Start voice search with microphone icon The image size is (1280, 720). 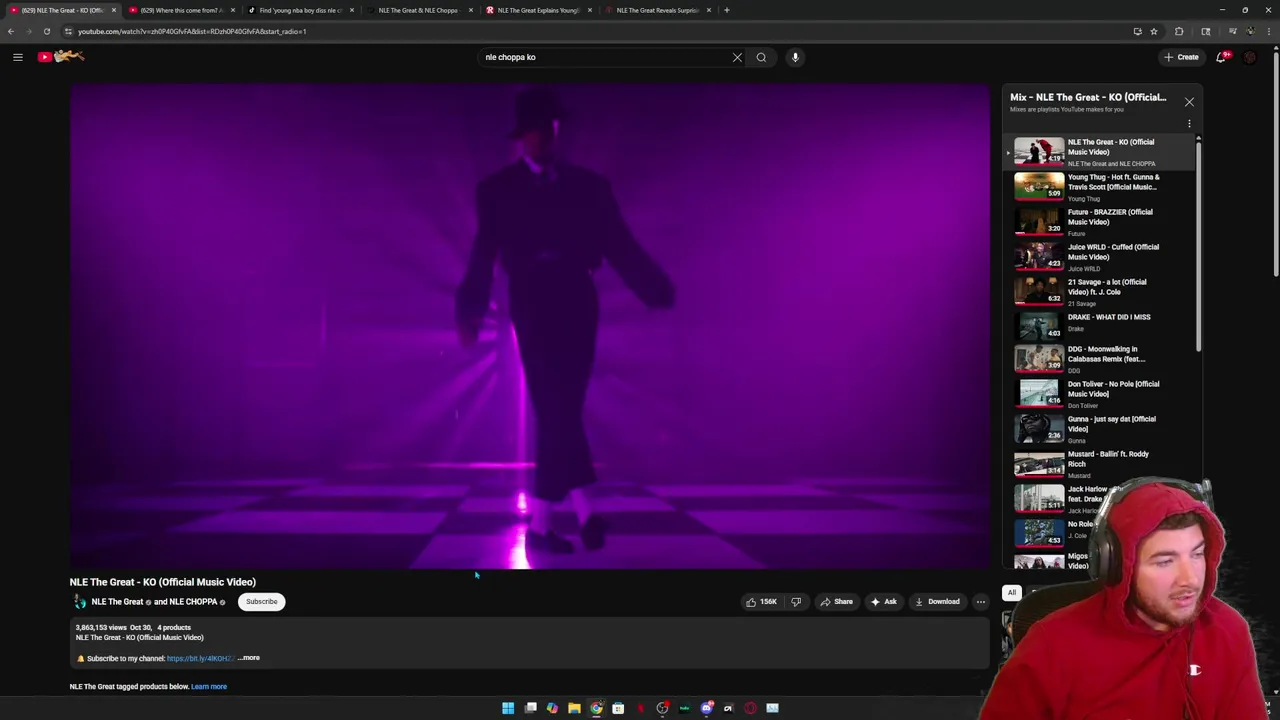click(795, 57)
